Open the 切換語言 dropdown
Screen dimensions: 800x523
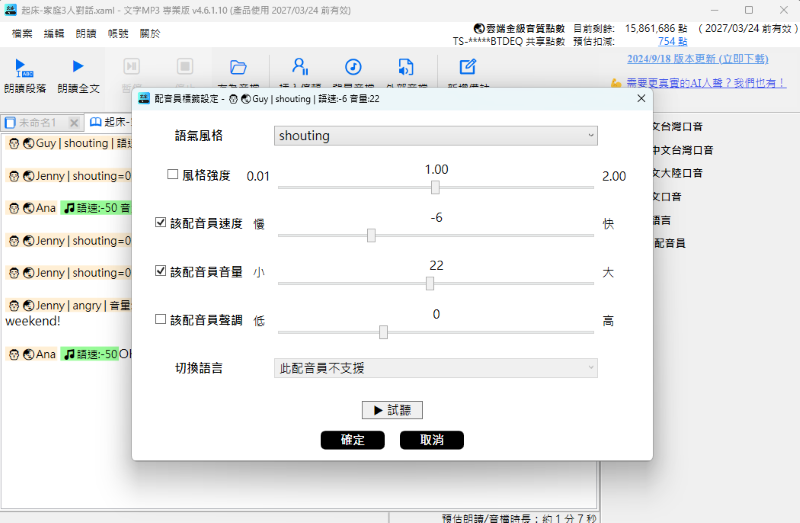coord(435,368)
